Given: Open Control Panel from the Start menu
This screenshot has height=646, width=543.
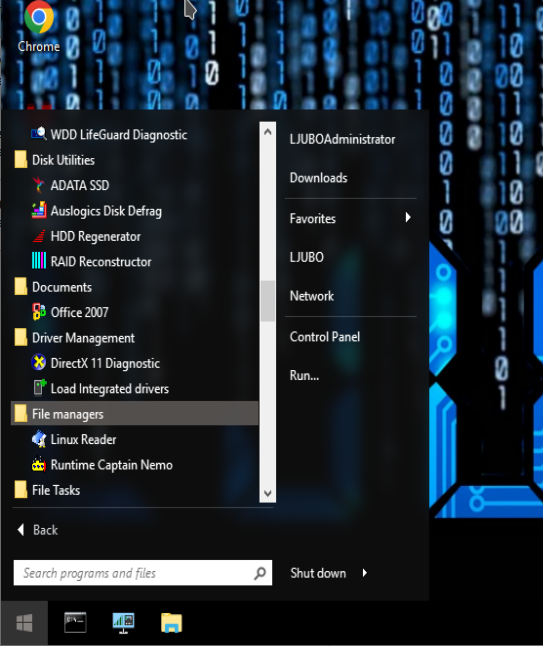Looking at the screenshot, I should click(x=325, y=337).
